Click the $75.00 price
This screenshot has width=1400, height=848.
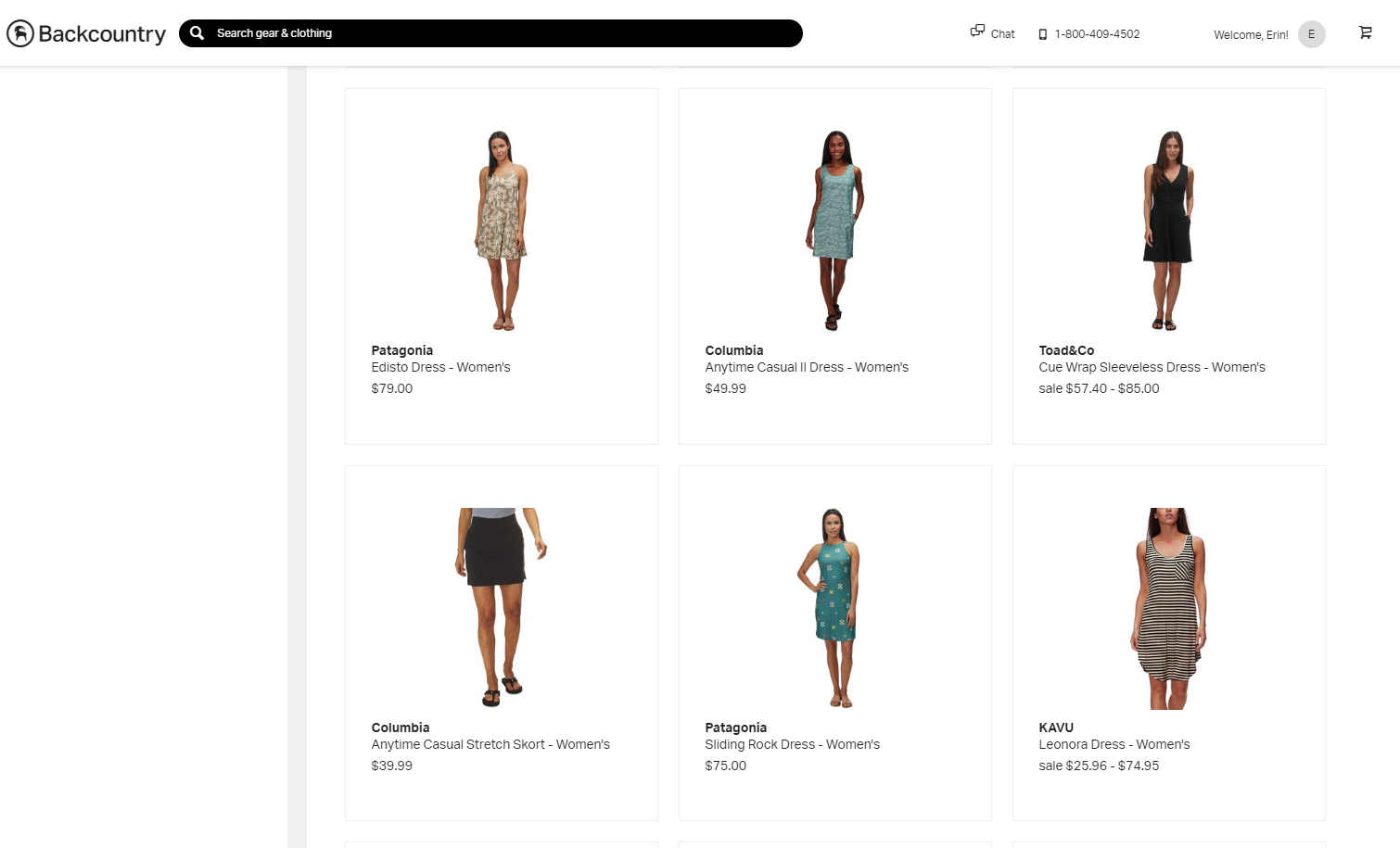[x=725, y=766]
